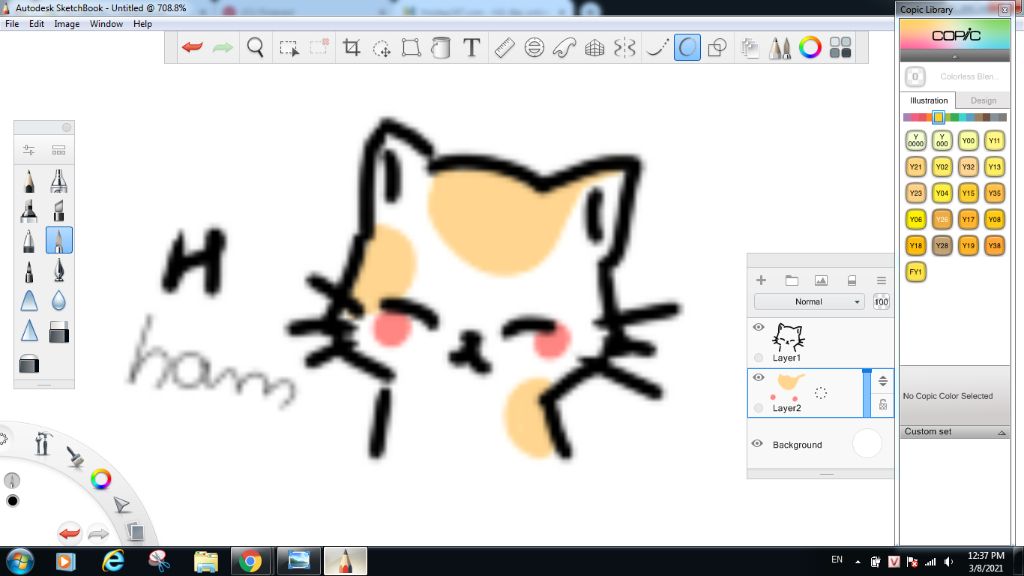Select the rectangular Selection tool
The height and width of the screenshot is (576, 1024).
[x=289, y=48]
